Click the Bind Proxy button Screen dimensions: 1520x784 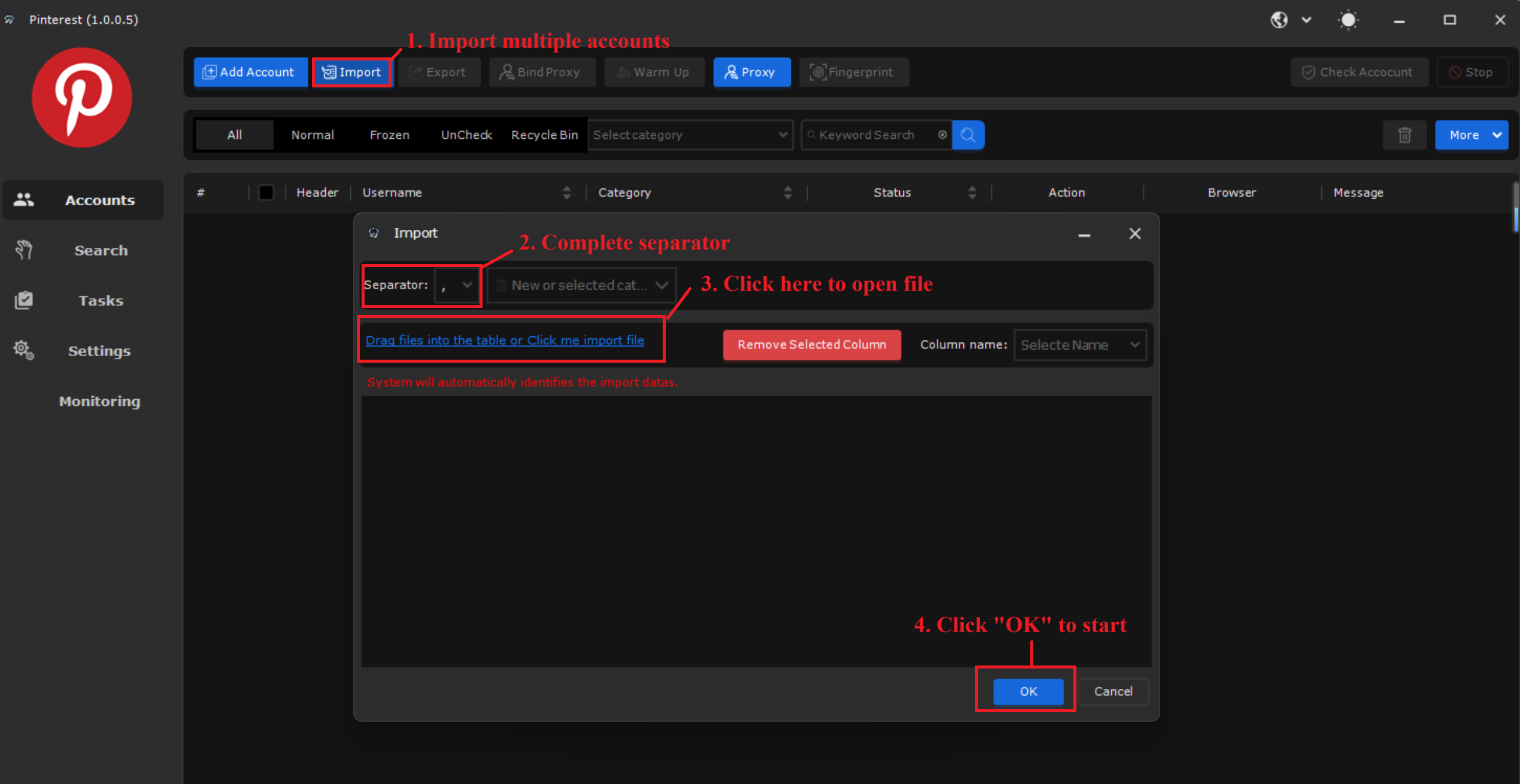pos(542,72)
